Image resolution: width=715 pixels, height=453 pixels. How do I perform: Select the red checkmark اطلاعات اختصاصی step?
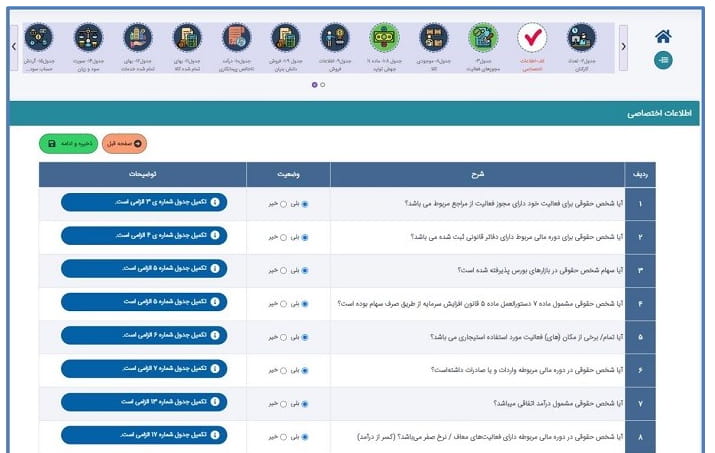[532, 37]
